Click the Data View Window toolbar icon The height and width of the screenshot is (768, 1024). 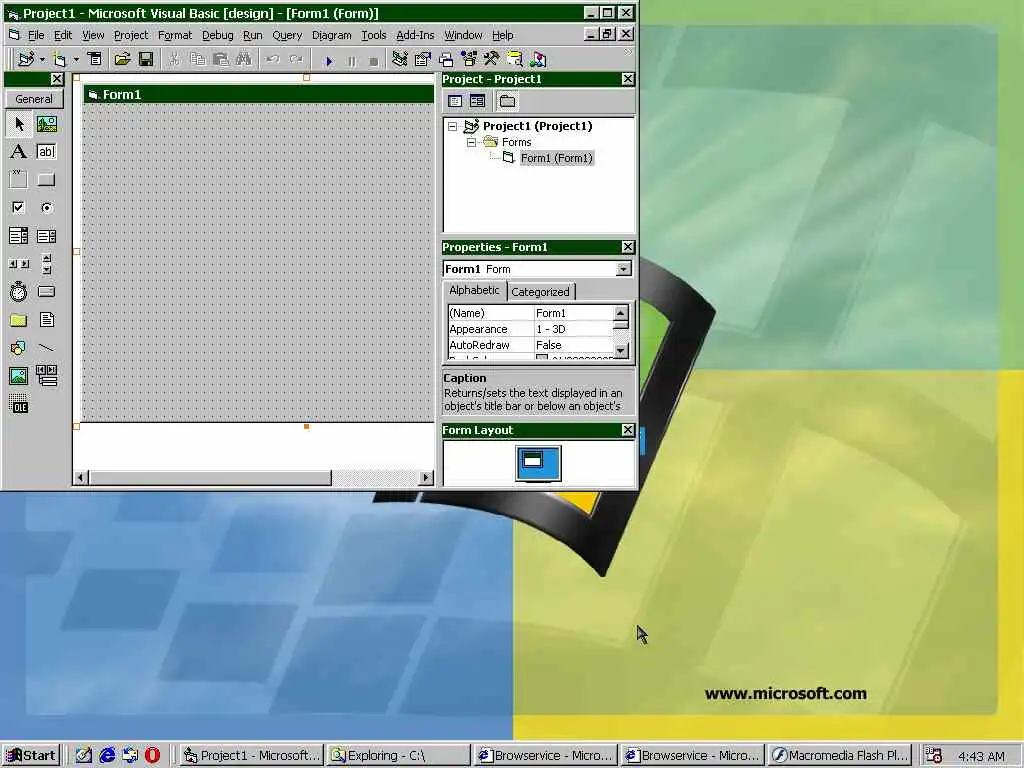pyautogui.click(x=515, y=59)
